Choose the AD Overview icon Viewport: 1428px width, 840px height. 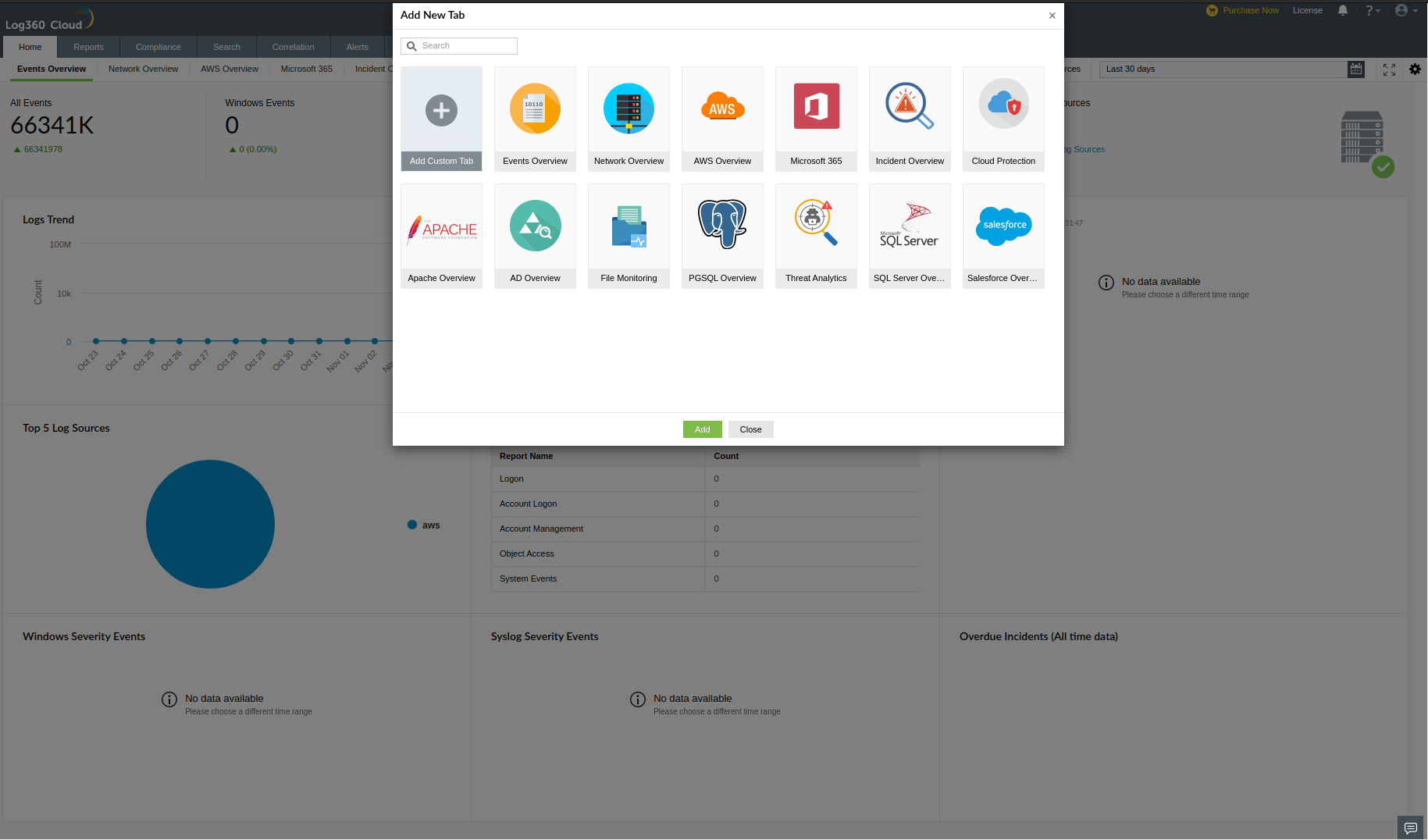tap(535, 226)
